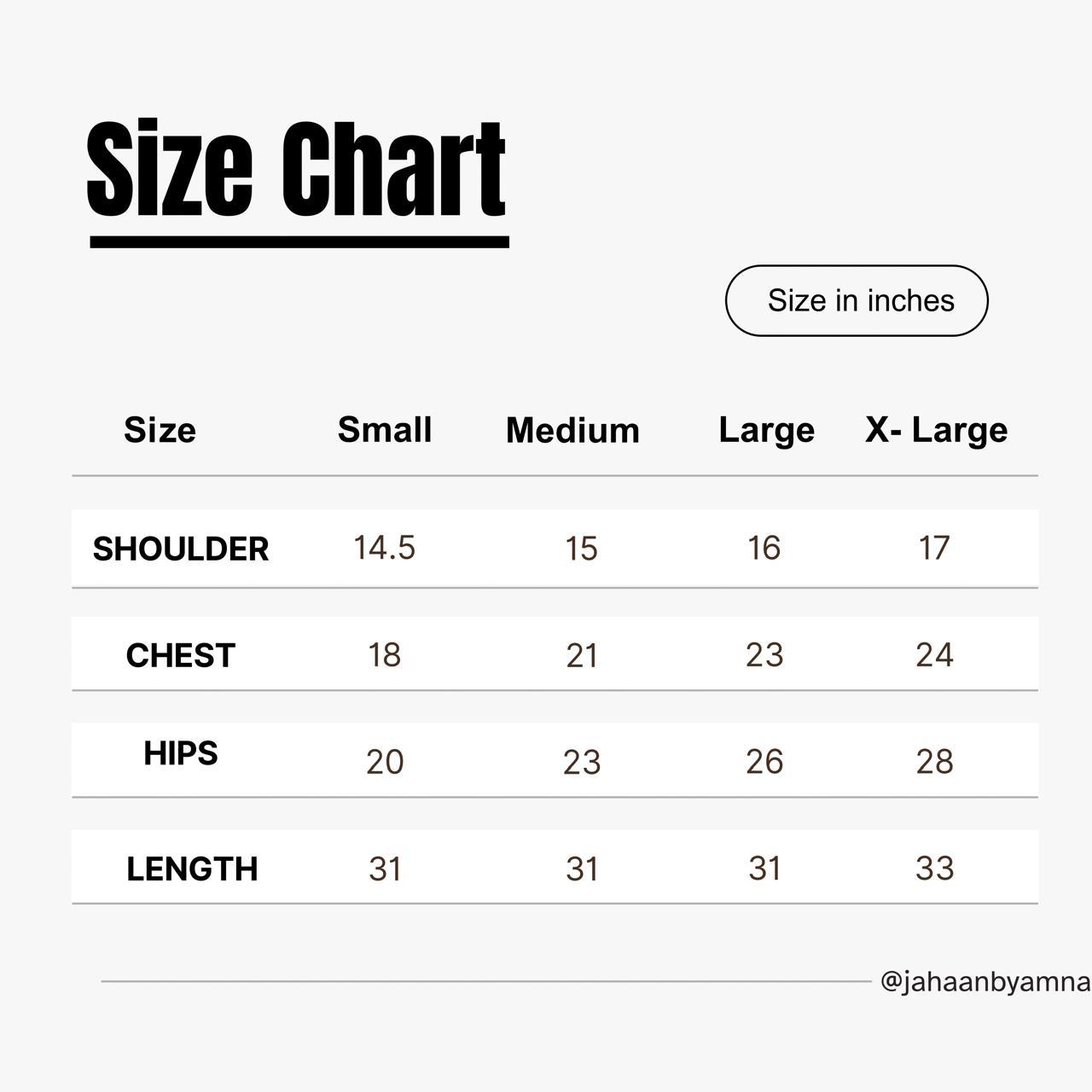Click the Large chest value 23

tap(764, 654)
